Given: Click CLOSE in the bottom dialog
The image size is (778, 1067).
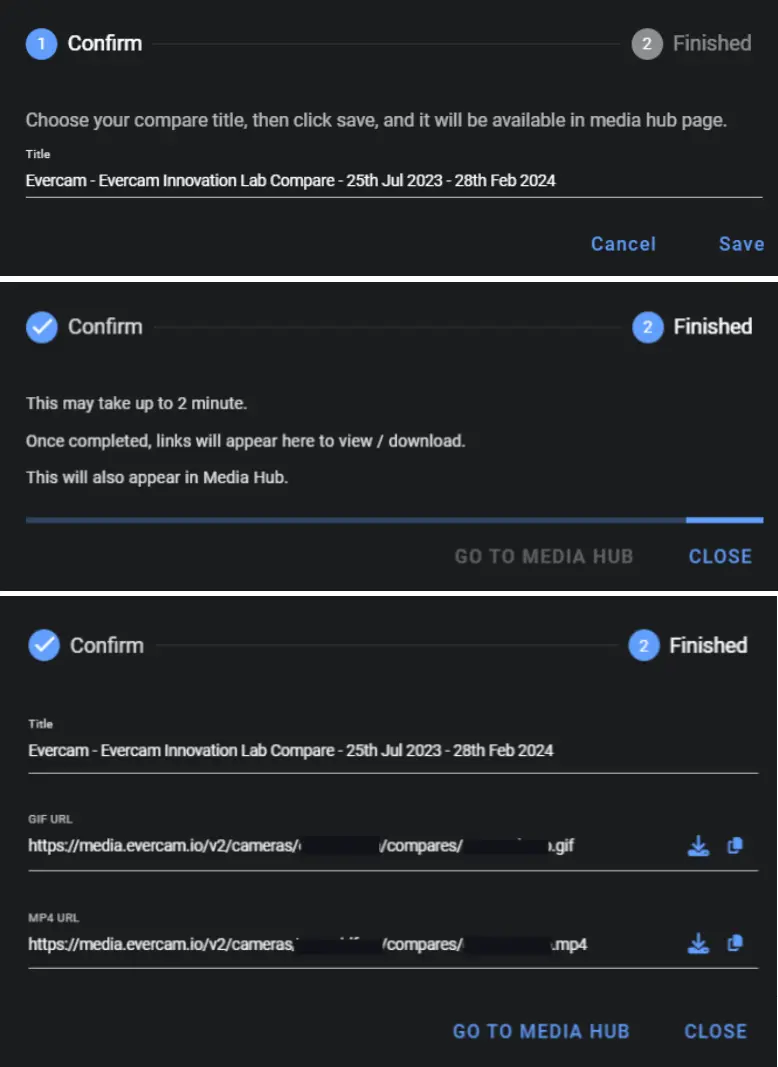Looking at the screenshot, I should point(715,1031).
